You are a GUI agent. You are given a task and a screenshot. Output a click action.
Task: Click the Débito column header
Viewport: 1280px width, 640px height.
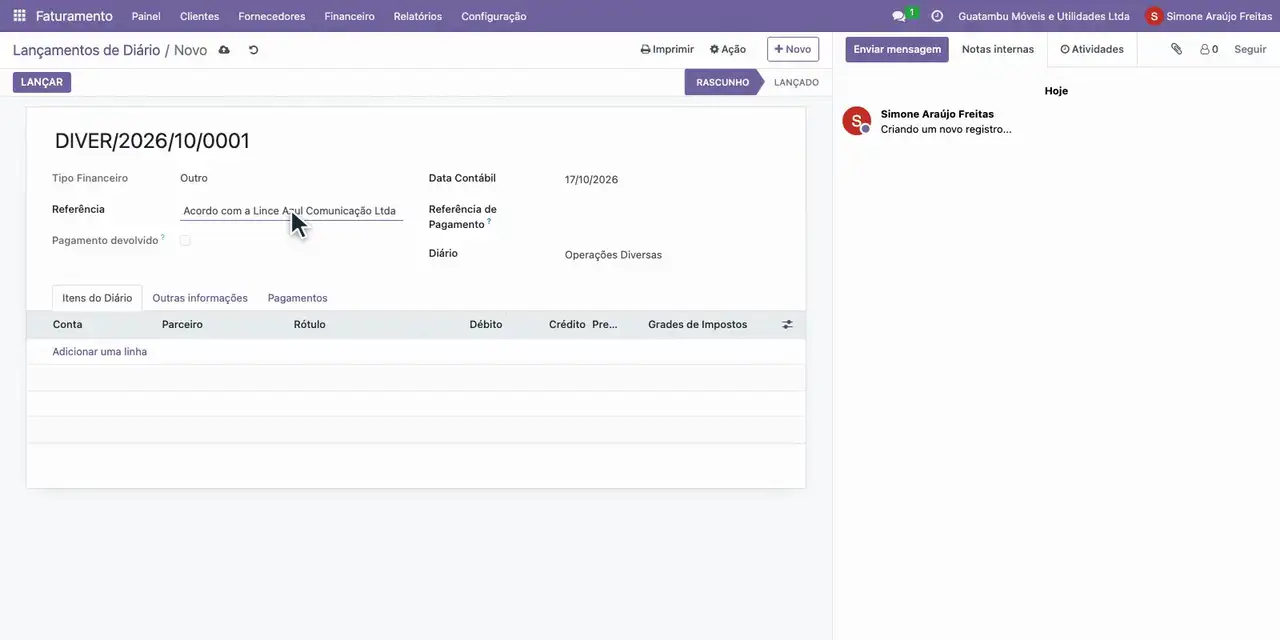(486, 325)
